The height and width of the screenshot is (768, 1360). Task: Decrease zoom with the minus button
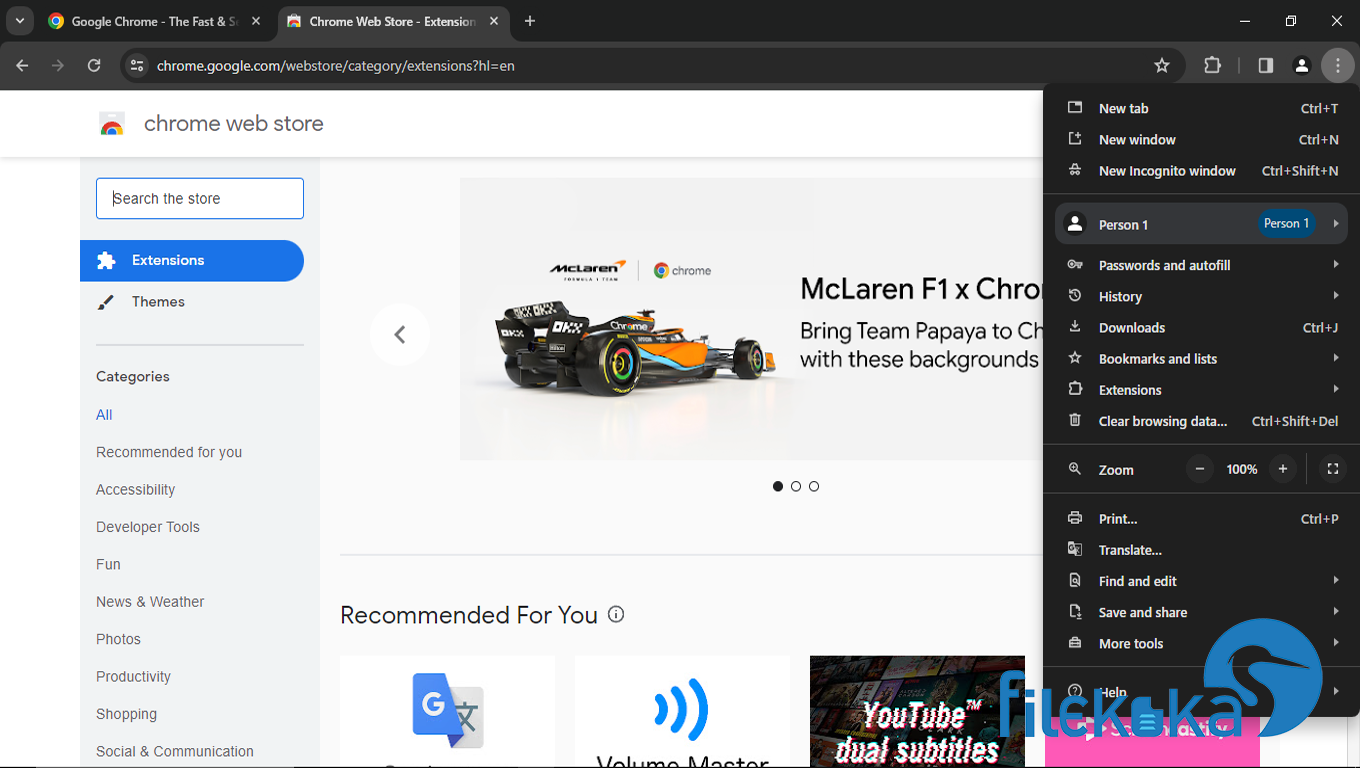[x=1200, y=469]
